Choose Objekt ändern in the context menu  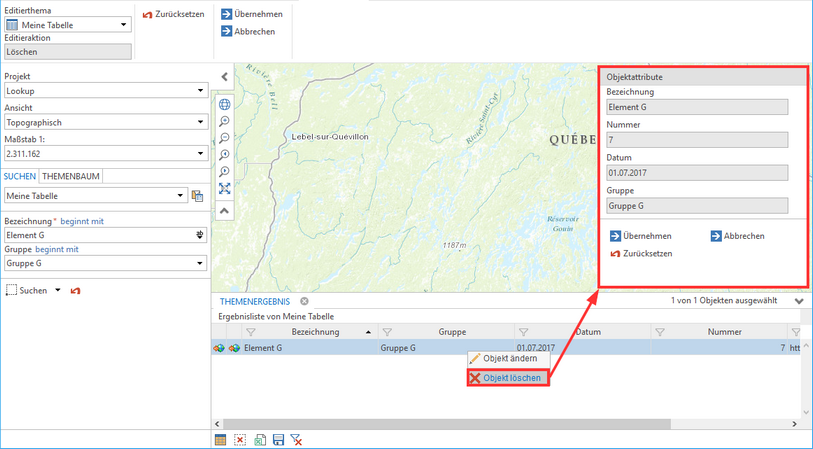(509, 358)
